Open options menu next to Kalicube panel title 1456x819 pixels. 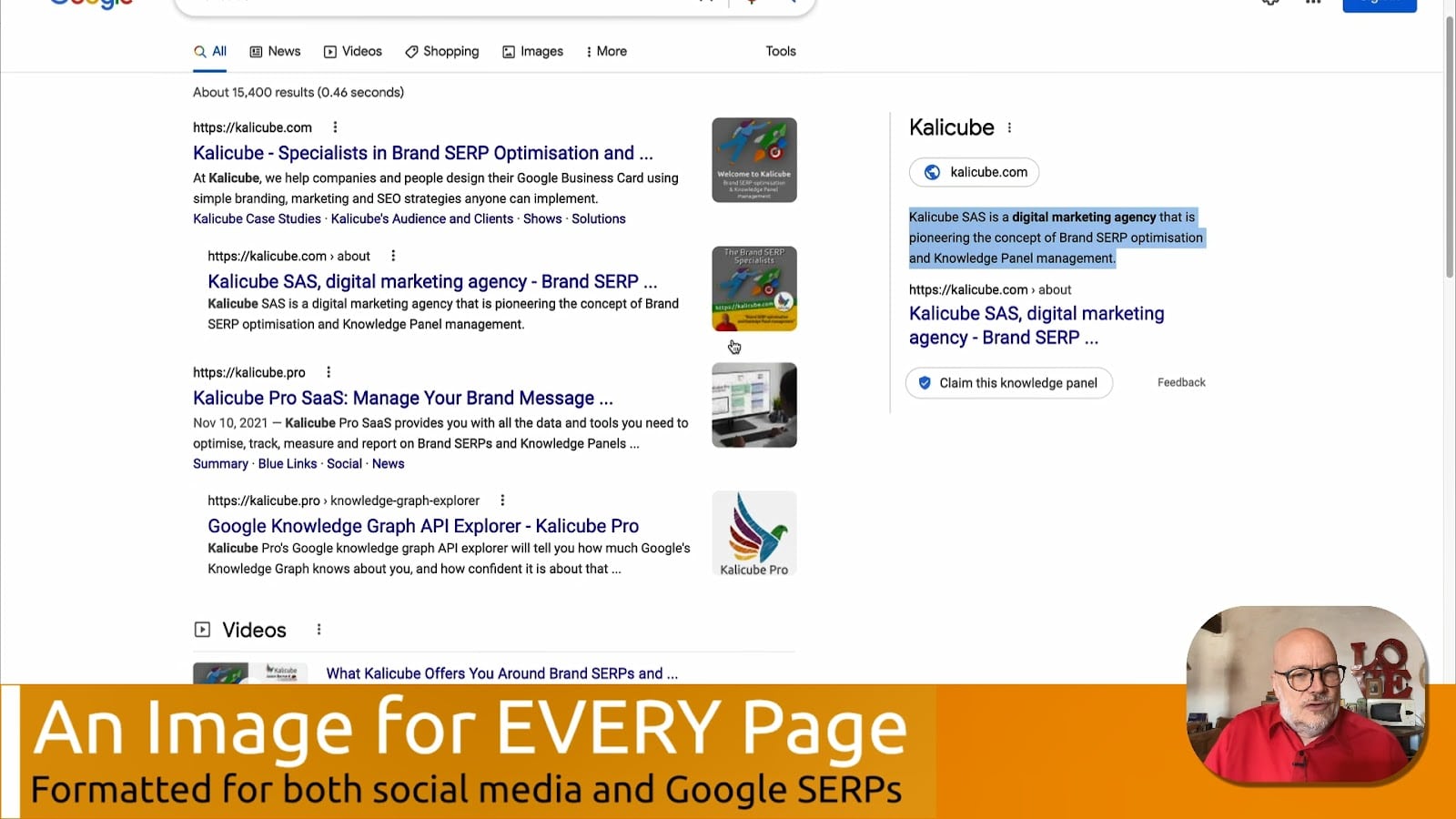pos(1009,128)
